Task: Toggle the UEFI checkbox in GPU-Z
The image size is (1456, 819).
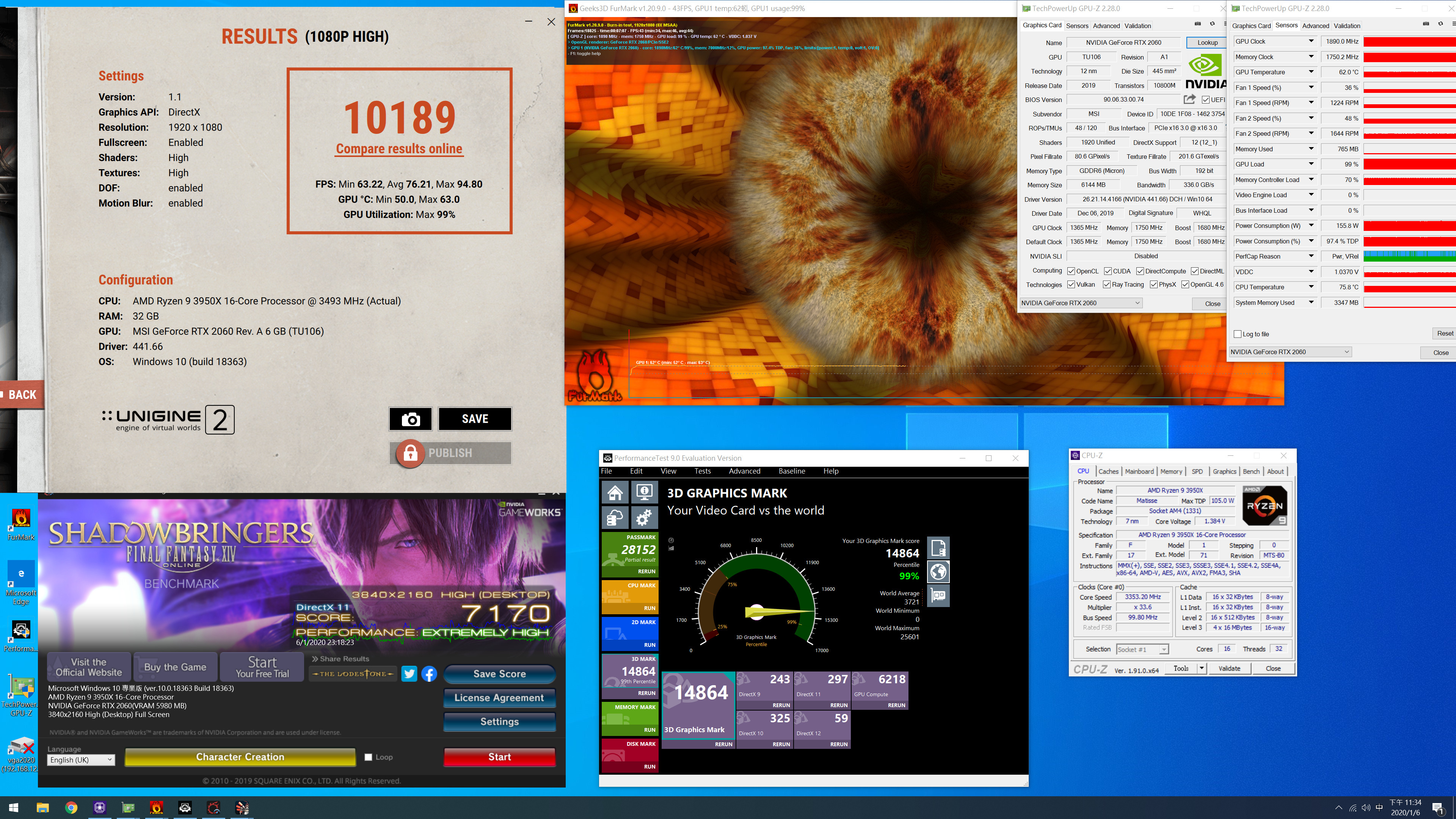Action: (1206, 99)
